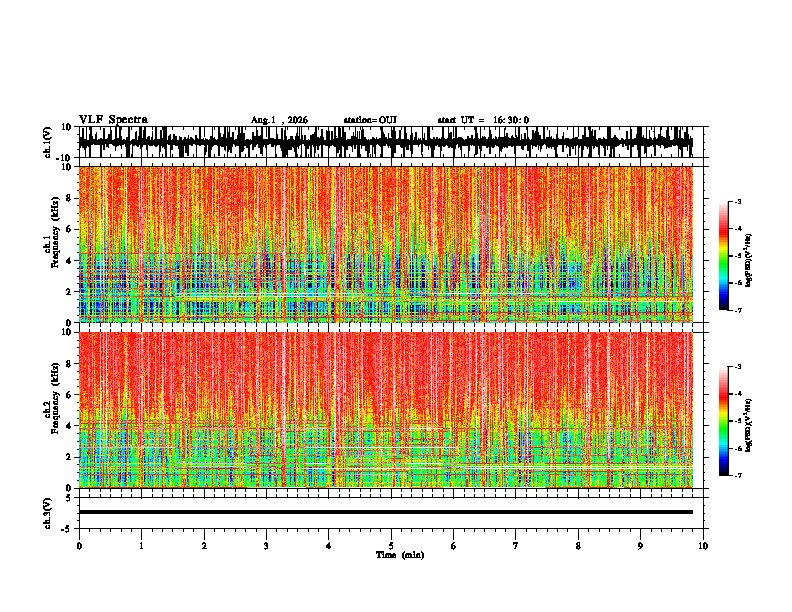This screenshot has width=792, height=612.
Task: Click the "6" kHz tick of ch.2 spectrogram
Action: (x=69, y=395)
